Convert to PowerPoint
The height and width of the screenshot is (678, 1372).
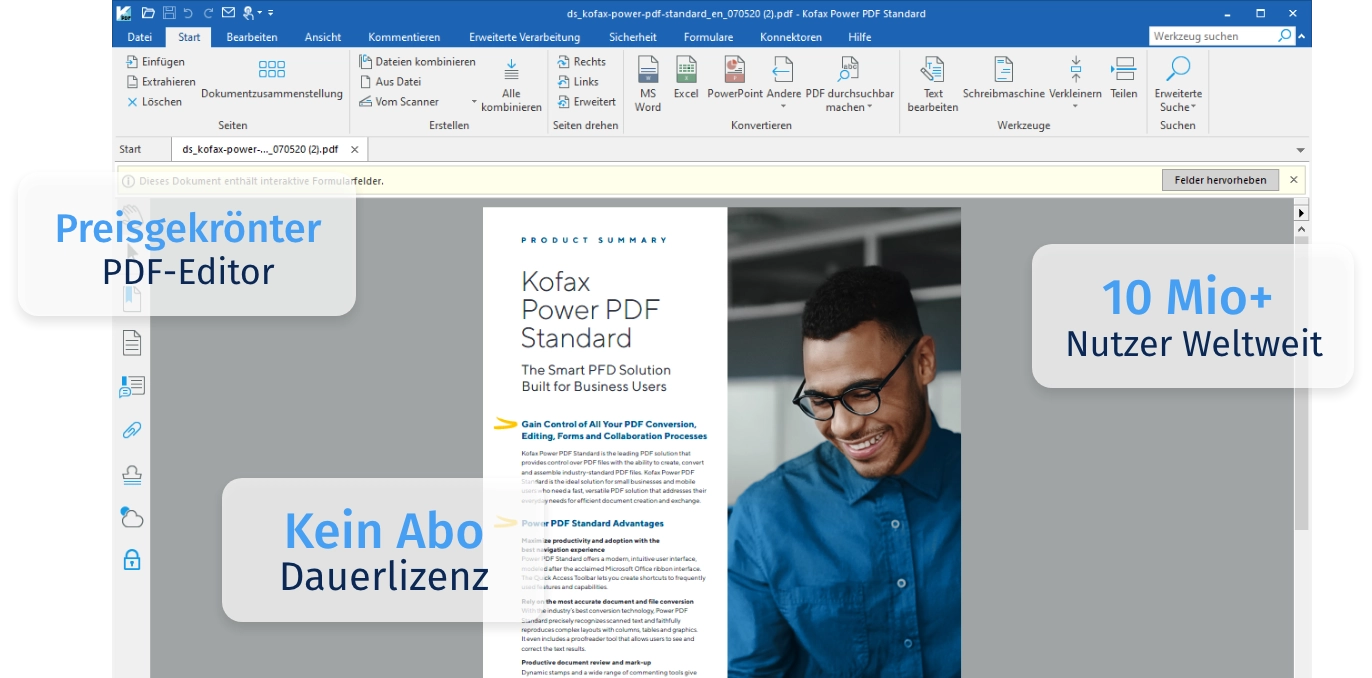point(735,78)
